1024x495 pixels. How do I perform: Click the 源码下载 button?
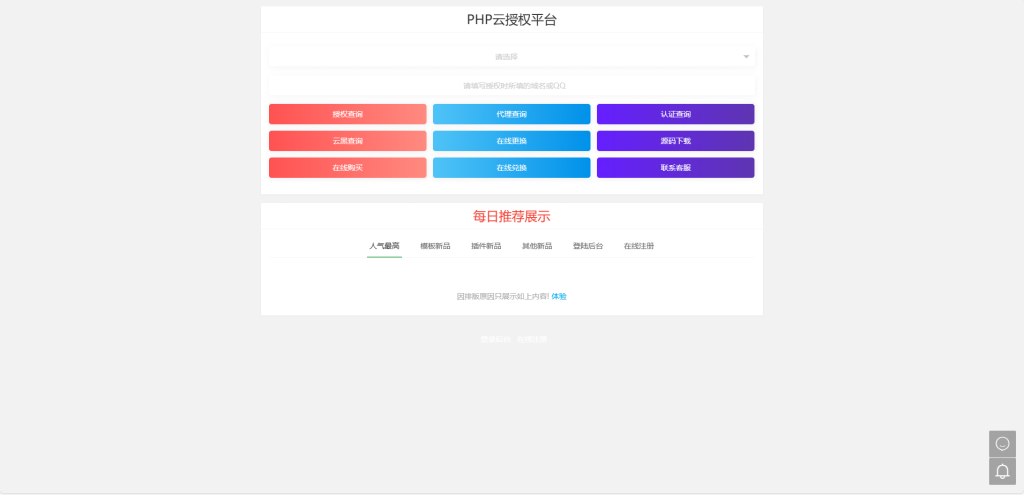click(675, 141)
